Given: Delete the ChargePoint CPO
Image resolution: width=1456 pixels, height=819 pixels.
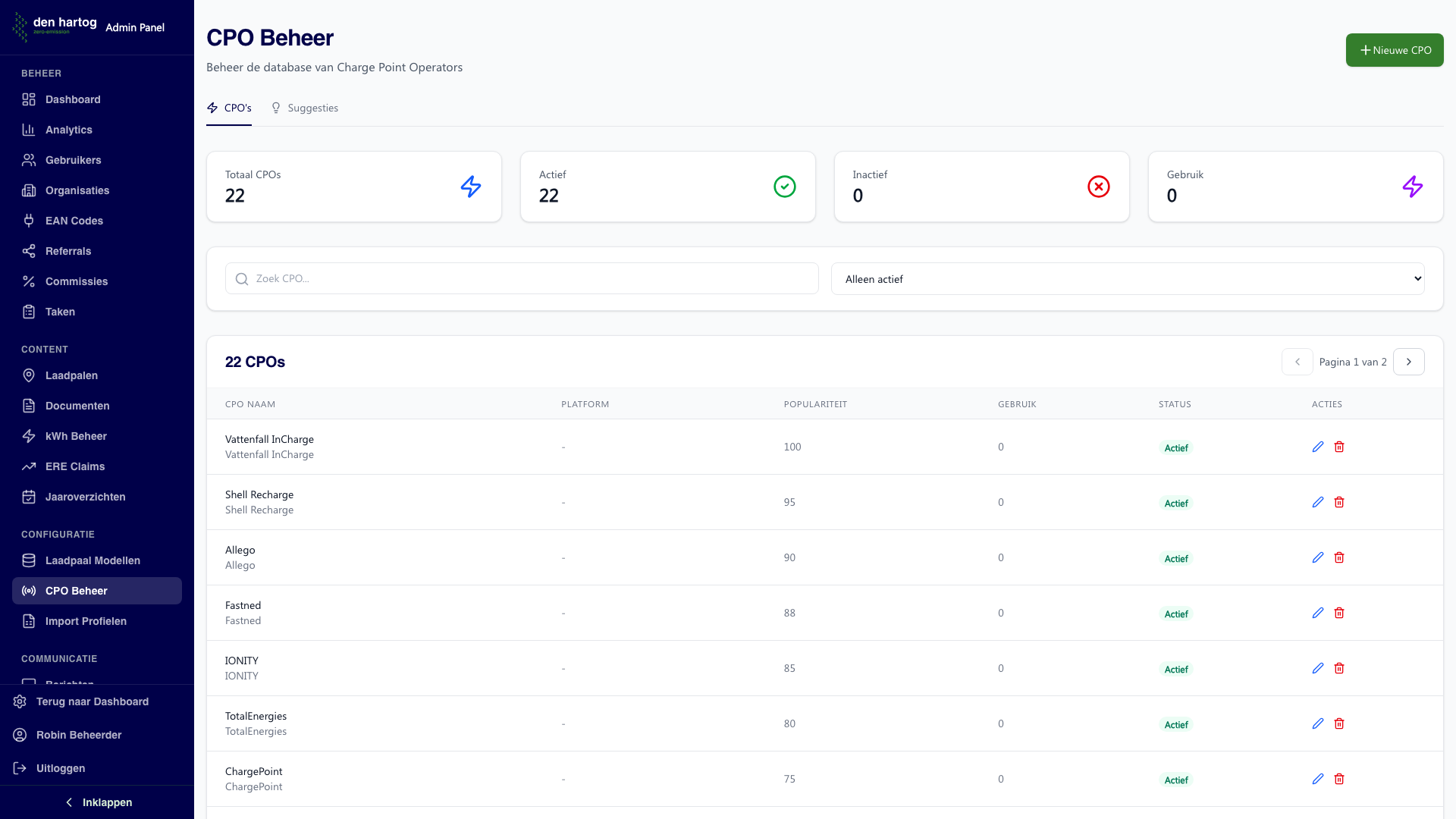Looking at the screenshot, I should (1339, 779).
